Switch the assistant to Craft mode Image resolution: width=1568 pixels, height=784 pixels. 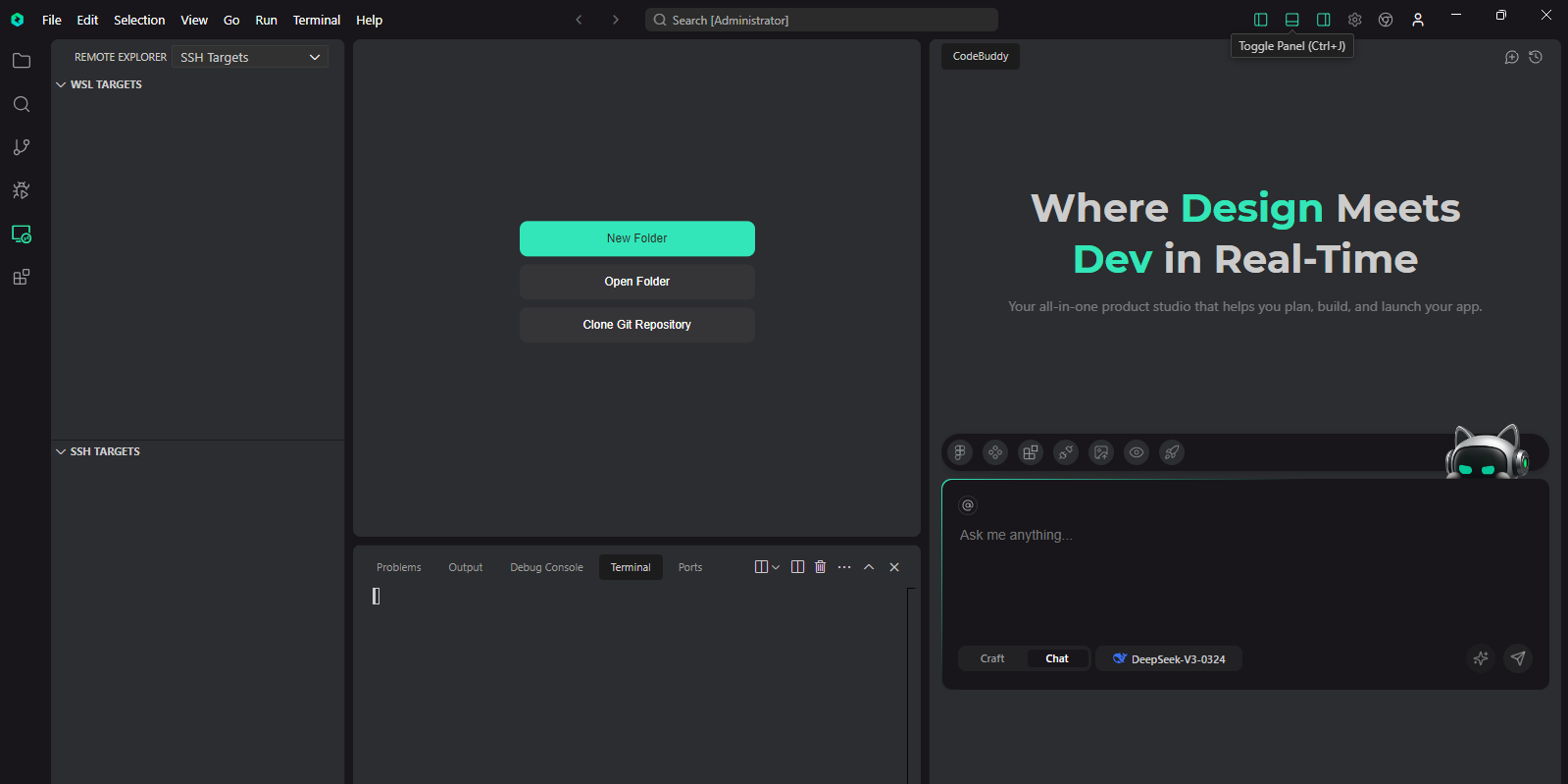(992, 658)
